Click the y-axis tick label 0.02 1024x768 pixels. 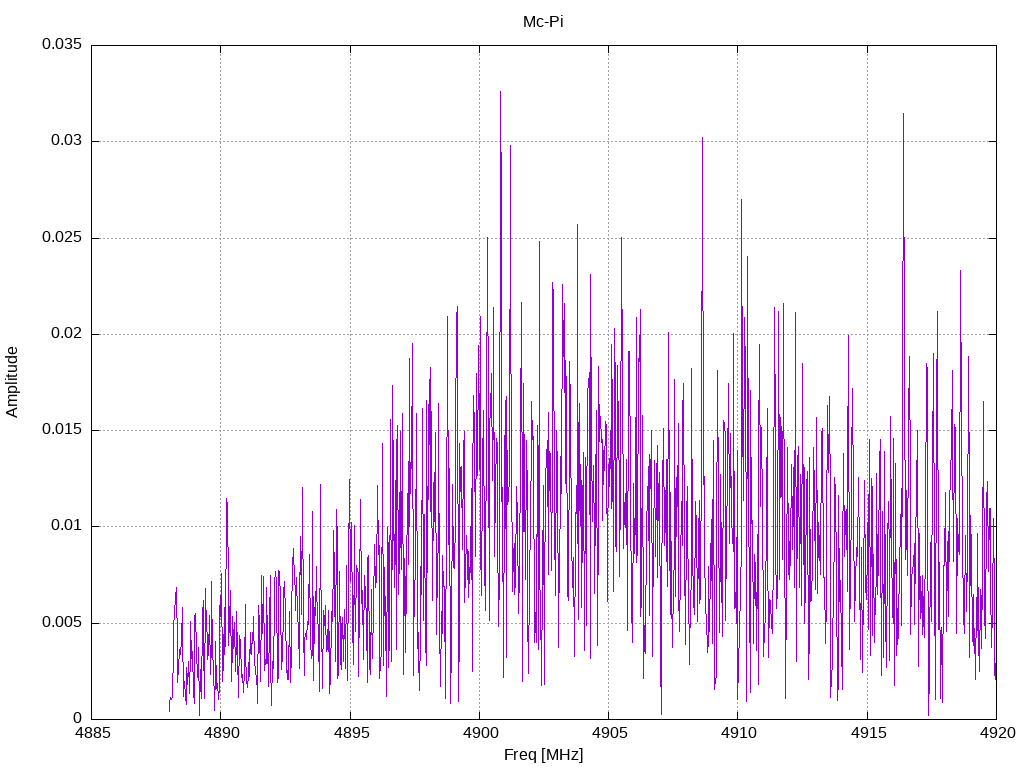(67, 333)
